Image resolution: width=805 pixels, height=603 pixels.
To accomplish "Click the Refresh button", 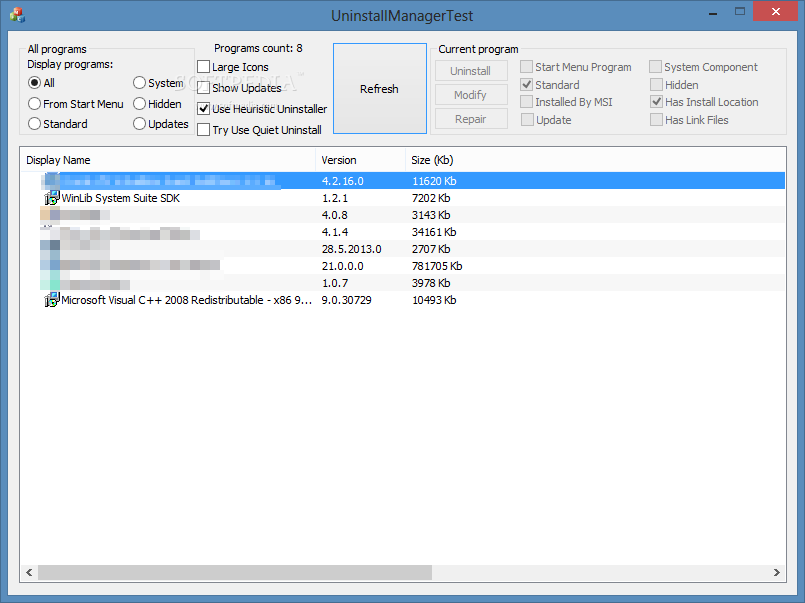I will click(x=379, y=89).
